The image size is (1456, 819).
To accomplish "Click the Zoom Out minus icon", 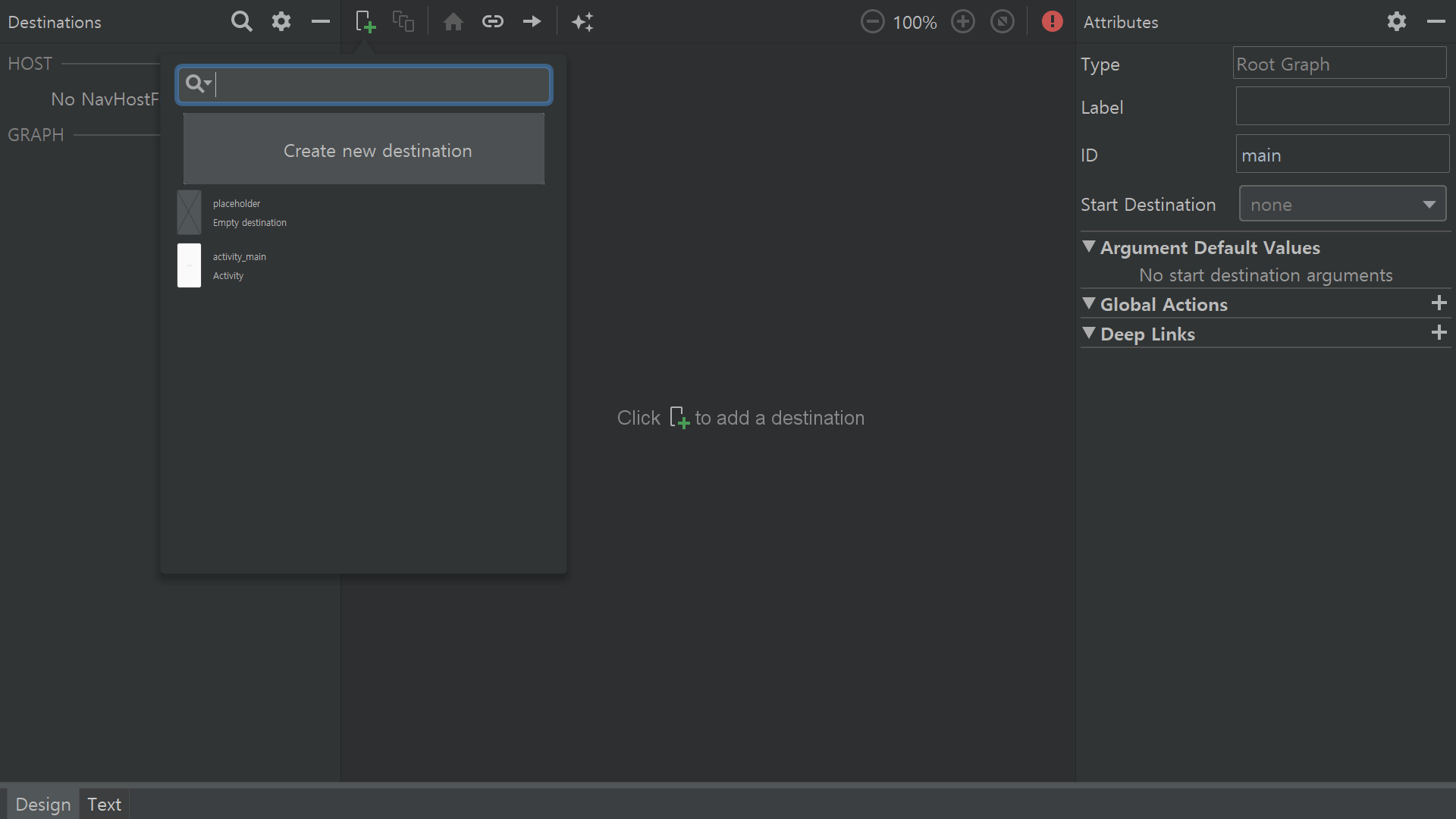I will tap(872, 22).
